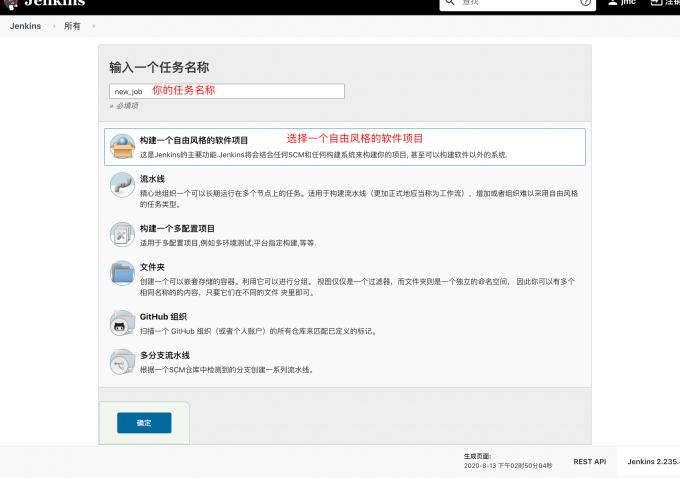Select 构建一个多配置项目 title
The image size is (680, 478).
(177, 228)
